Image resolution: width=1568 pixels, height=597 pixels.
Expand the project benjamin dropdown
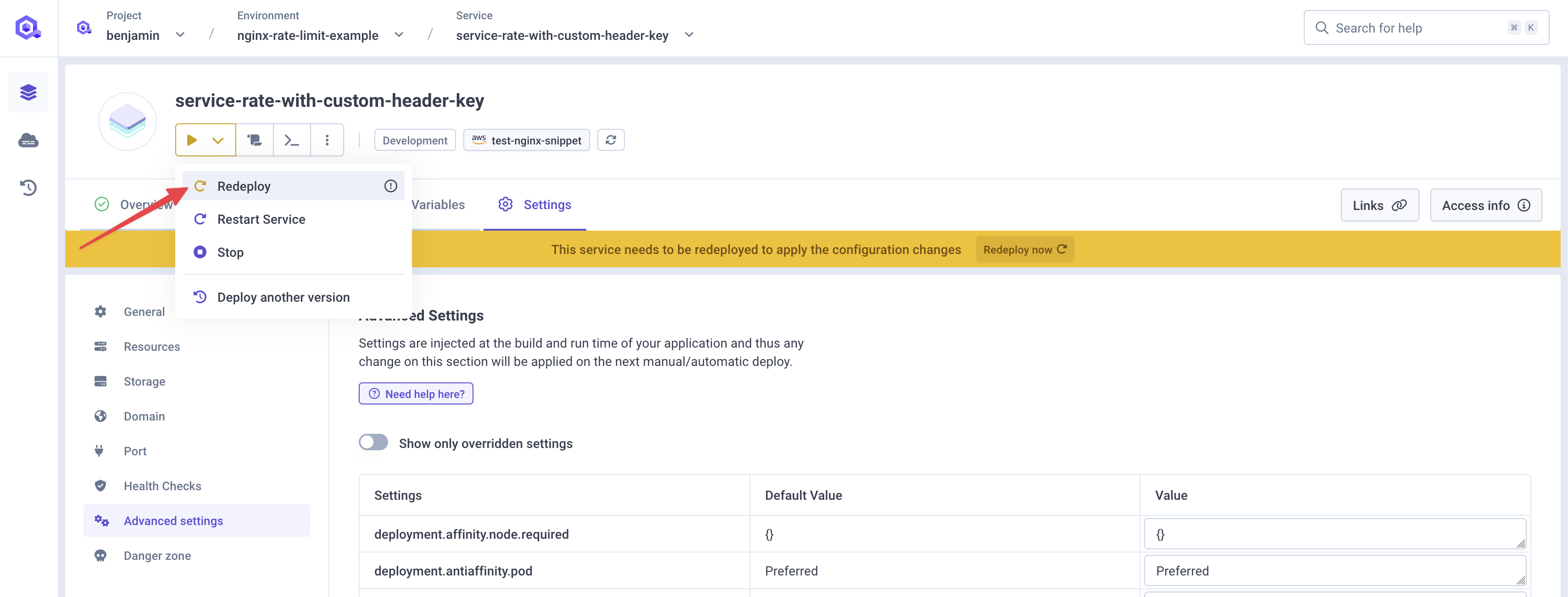[x=180, y=35]
